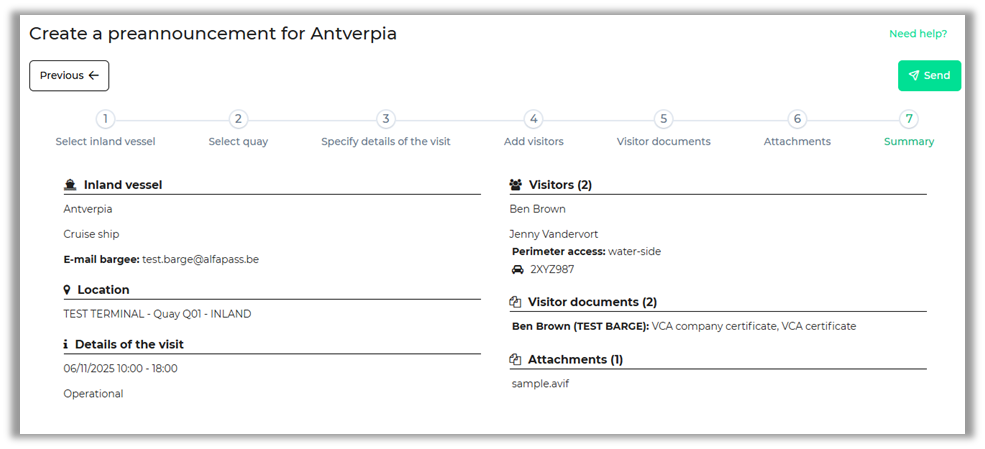Select visitor Jenny Vandervort

[x=553, y=234]
